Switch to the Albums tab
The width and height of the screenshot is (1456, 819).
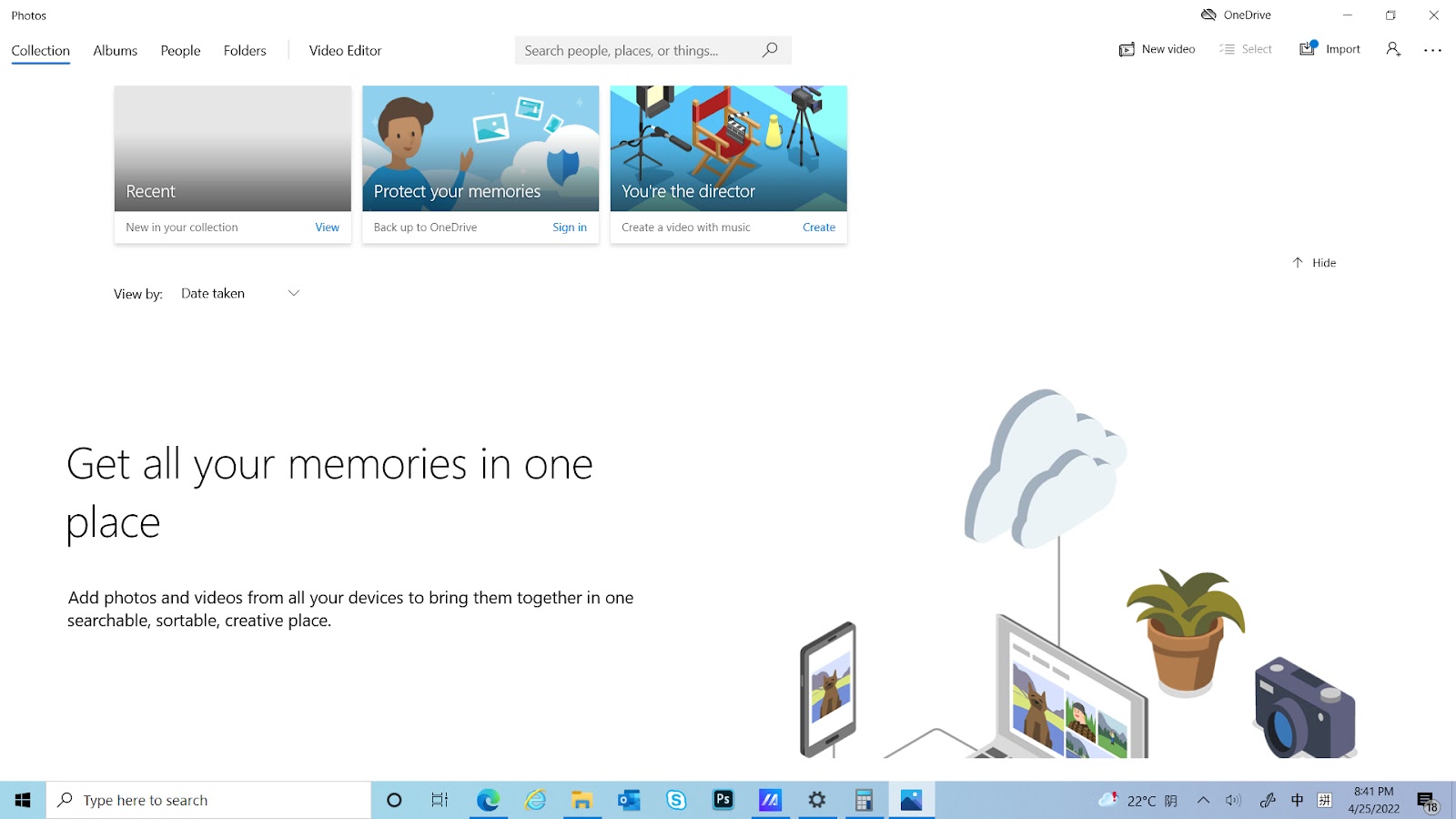[x=115, y=50]
